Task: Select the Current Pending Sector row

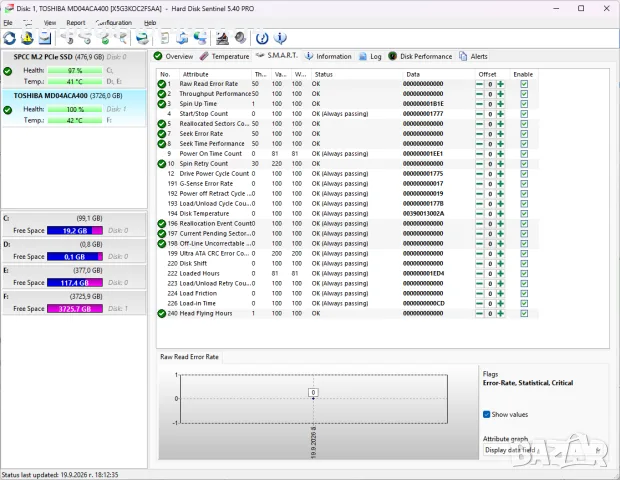Action: point(347,234)
